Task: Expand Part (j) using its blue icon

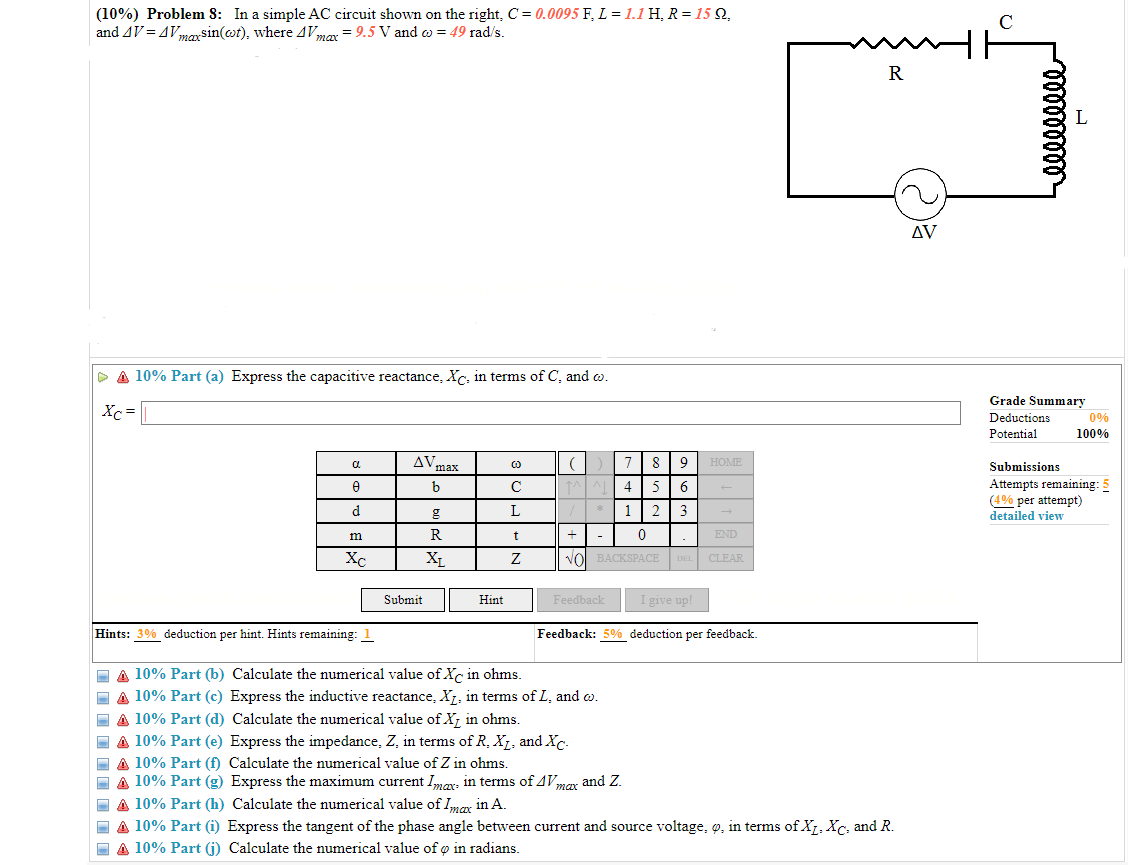Action: 103,850
